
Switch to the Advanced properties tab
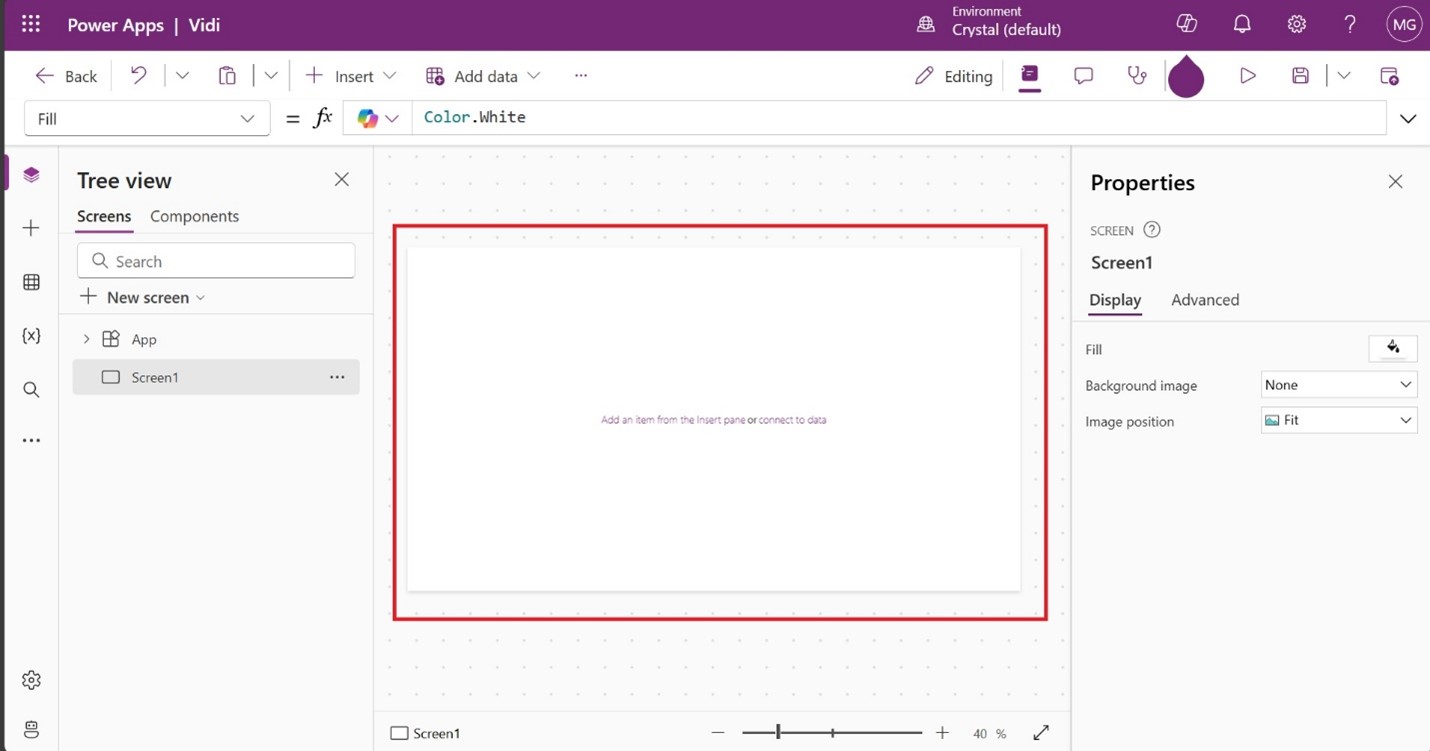point(1204,300)
